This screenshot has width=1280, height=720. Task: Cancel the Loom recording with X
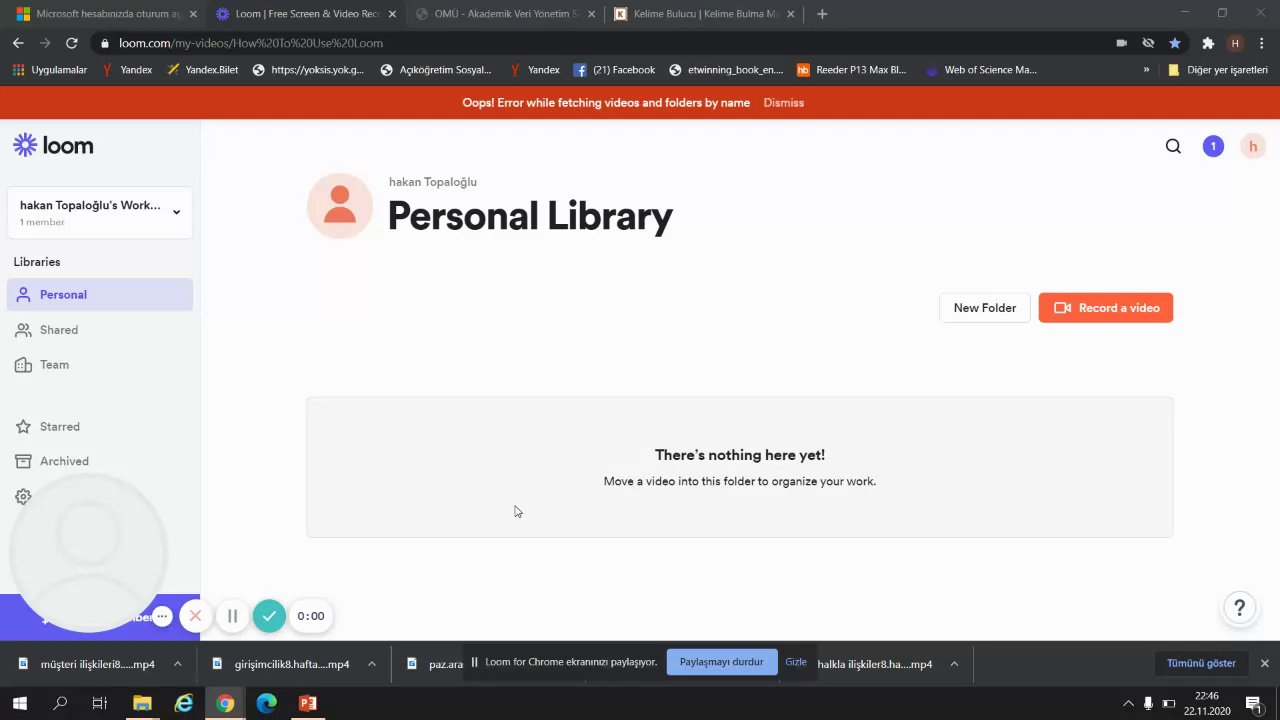(x=195, y=616)
